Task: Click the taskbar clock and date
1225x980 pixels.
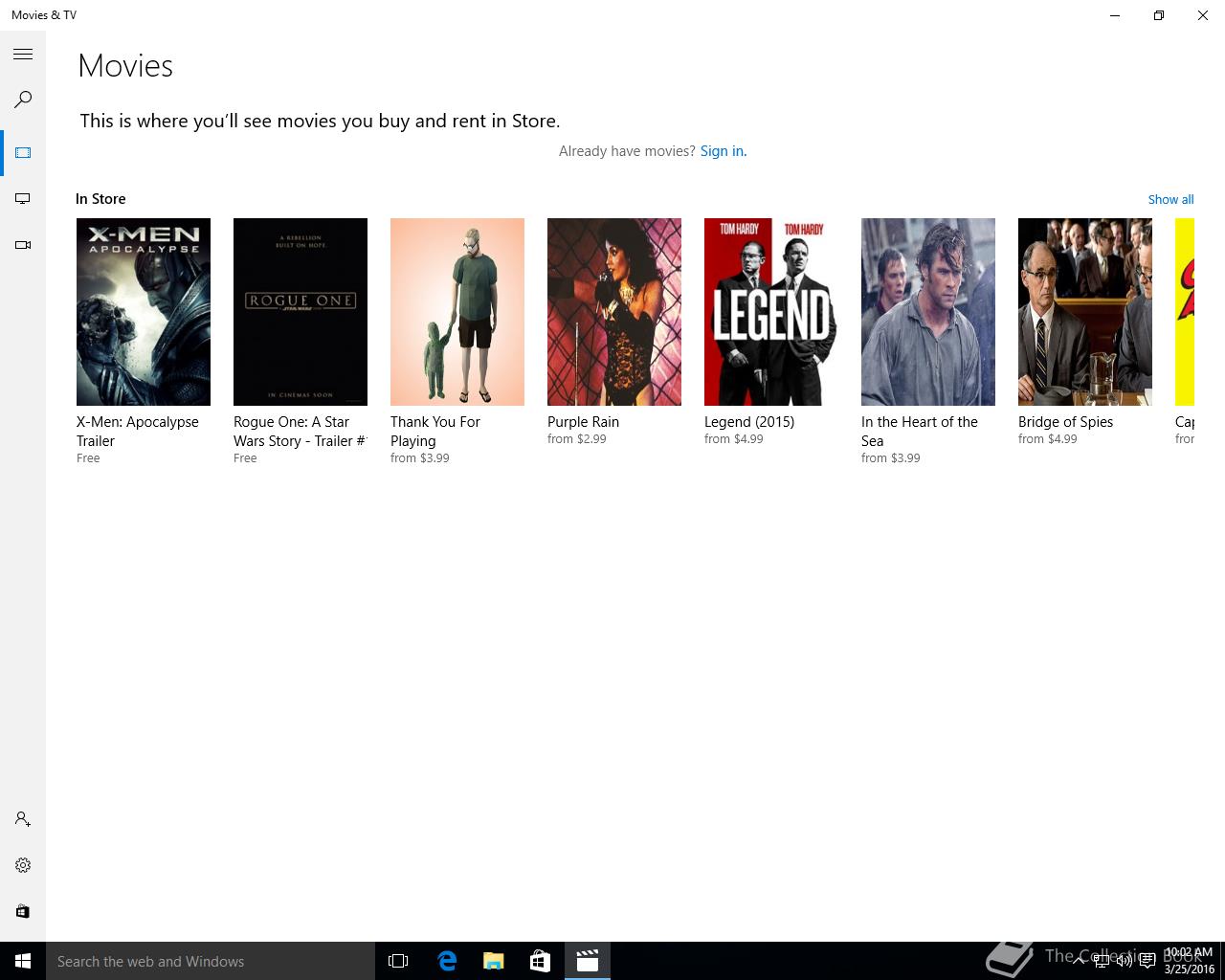Action: pos(1189,961)
